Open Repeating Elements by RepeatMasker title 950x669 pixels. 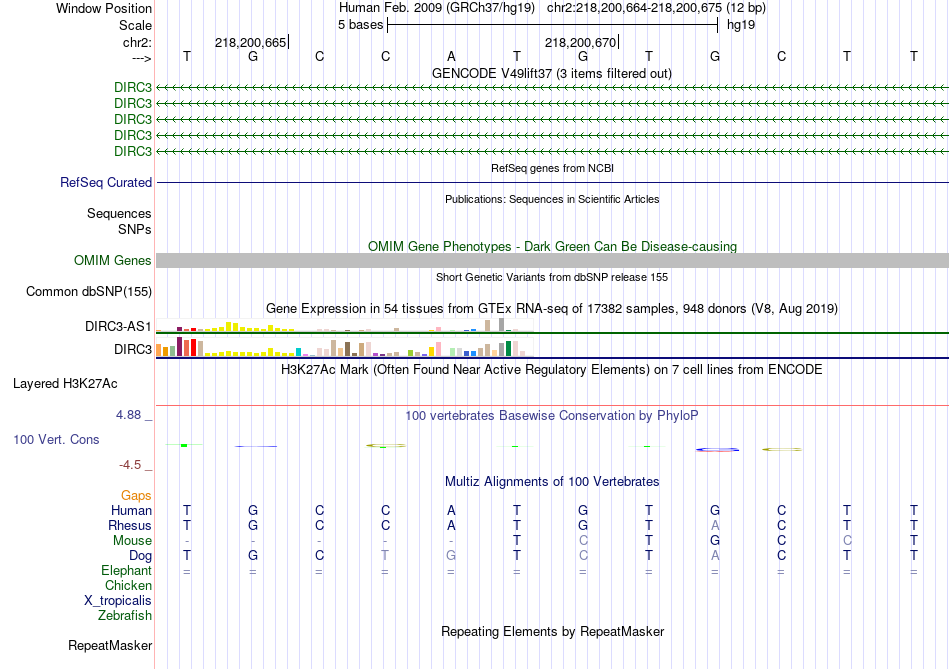click(x=552, y=631)
